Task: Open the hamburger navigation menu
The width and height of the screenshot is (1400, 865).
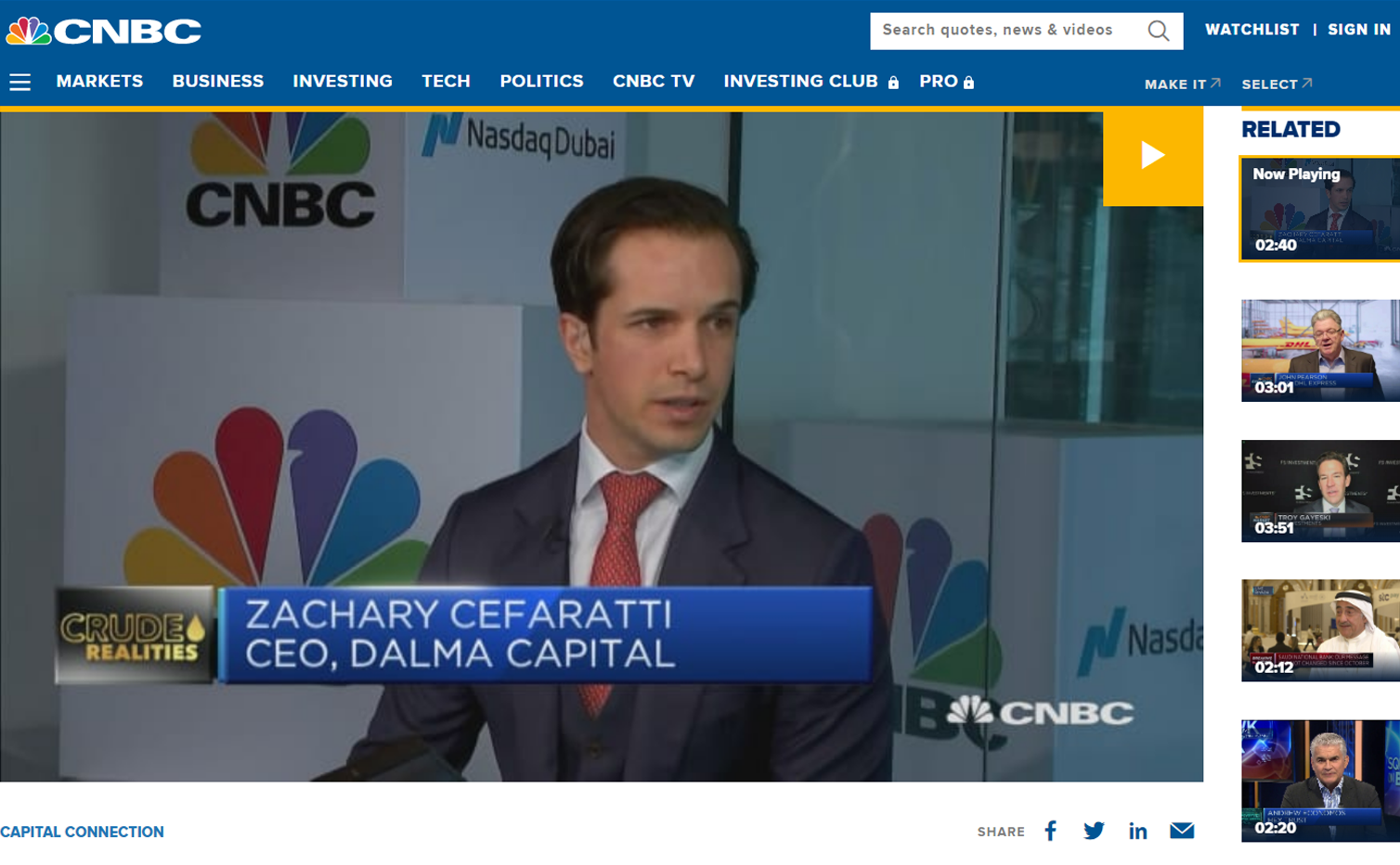Action: click(x=20, y=83)
